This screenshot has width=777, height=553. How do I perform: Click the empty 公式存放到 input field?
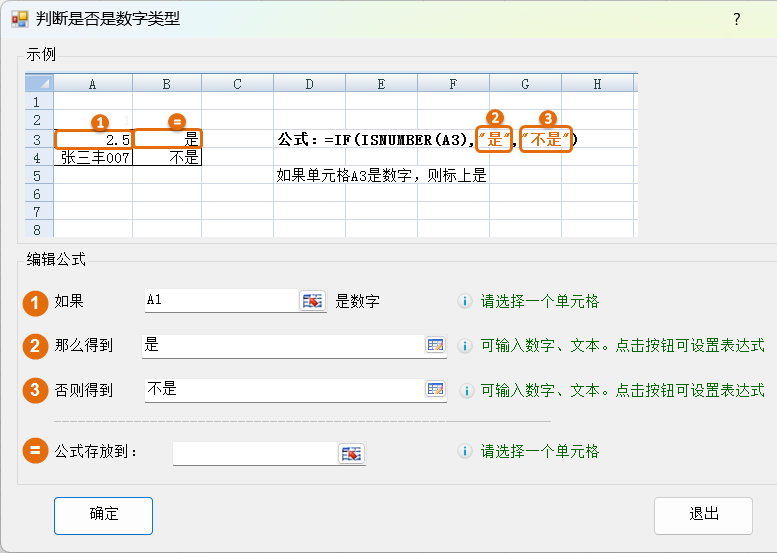pyautogui.click(x=255, y=453)
